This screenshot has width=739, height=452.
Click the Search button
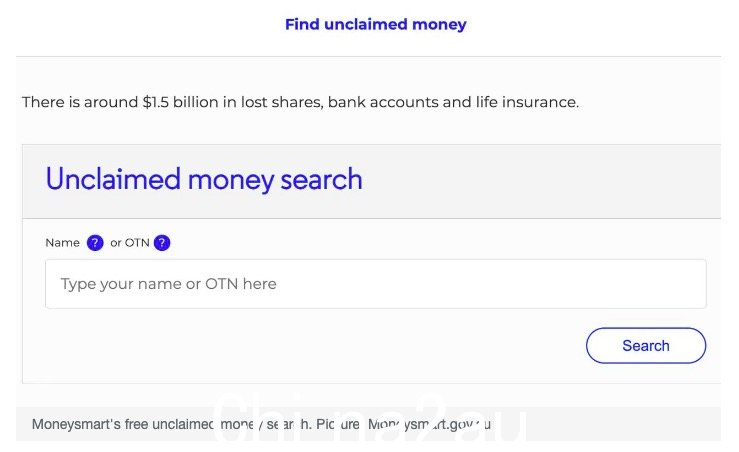pos(646,345)
